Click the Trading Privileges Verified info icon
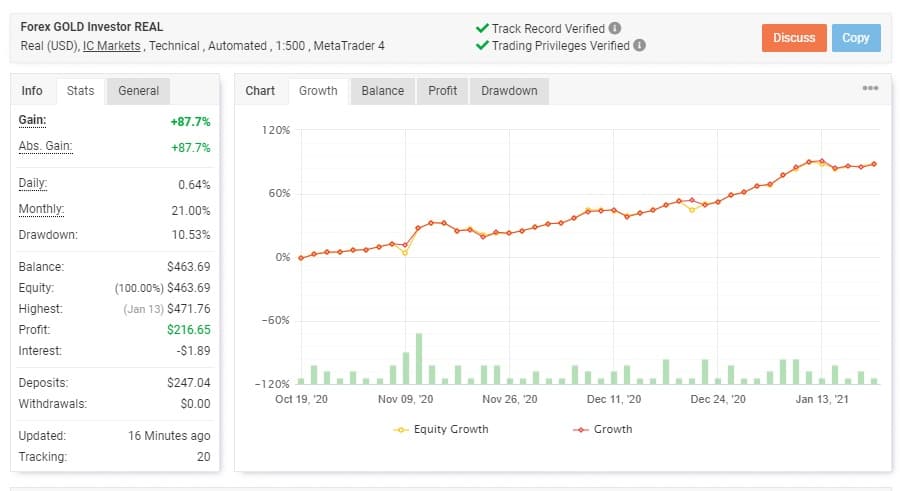The height and width of the screenshot is (491, 903). pyautogui.click(x=639, y=45)
